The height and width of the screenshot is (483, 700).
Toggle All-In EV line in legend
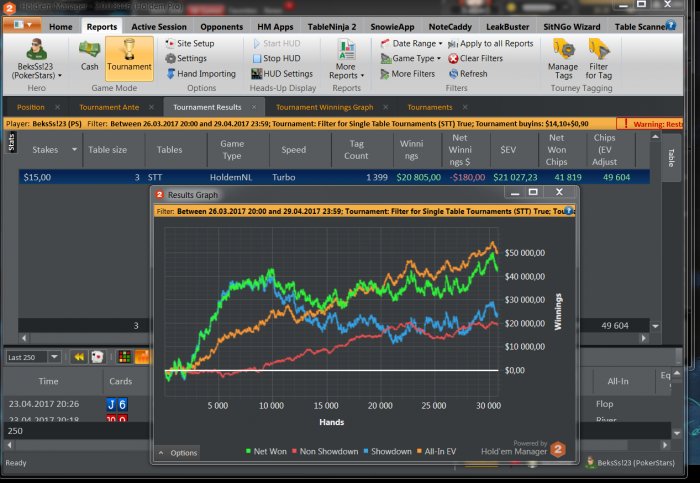coord(436,451)
